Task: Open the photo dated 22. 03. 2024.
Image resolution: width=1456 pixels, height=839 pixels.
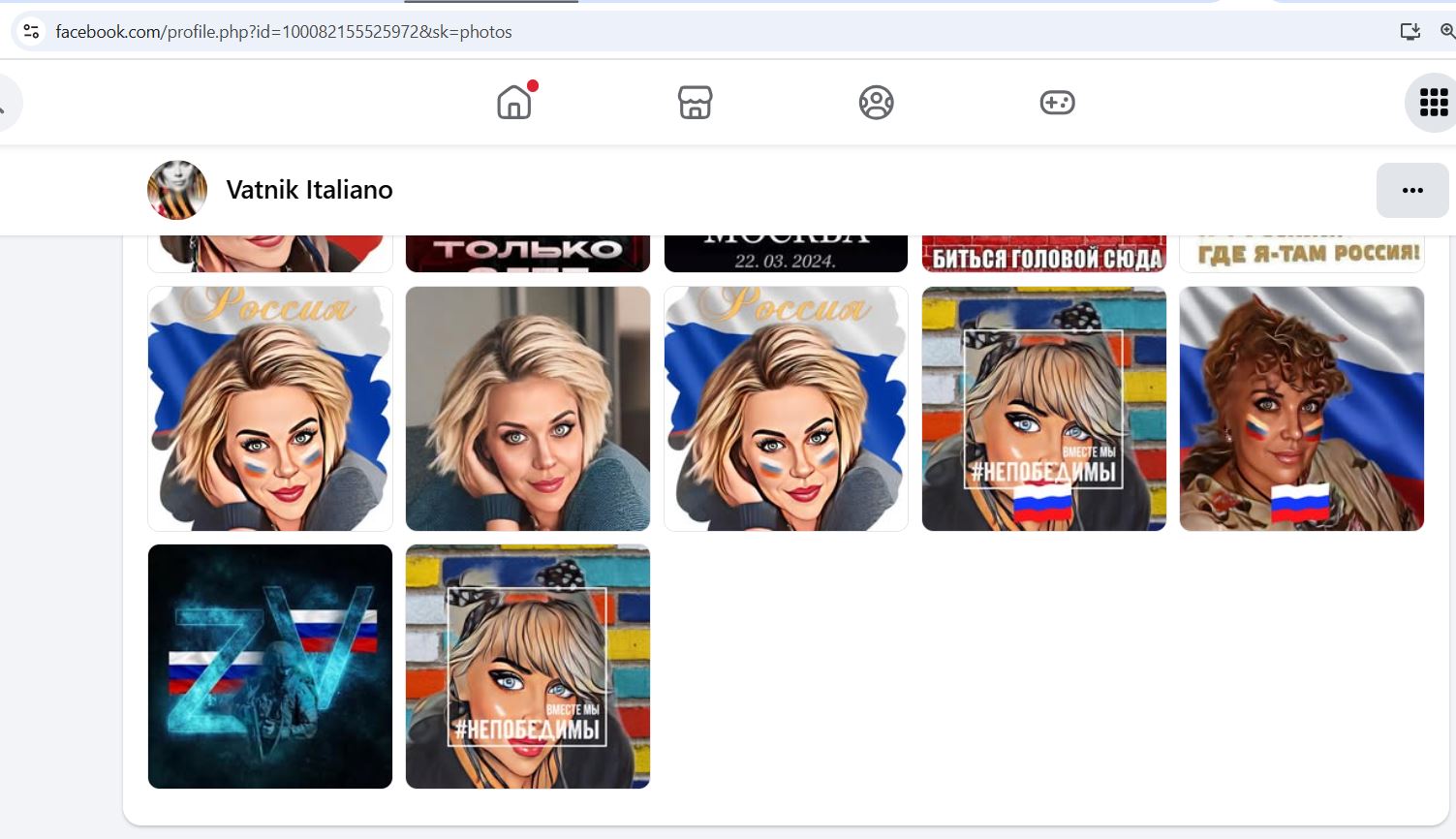Action: coord(786,254)
